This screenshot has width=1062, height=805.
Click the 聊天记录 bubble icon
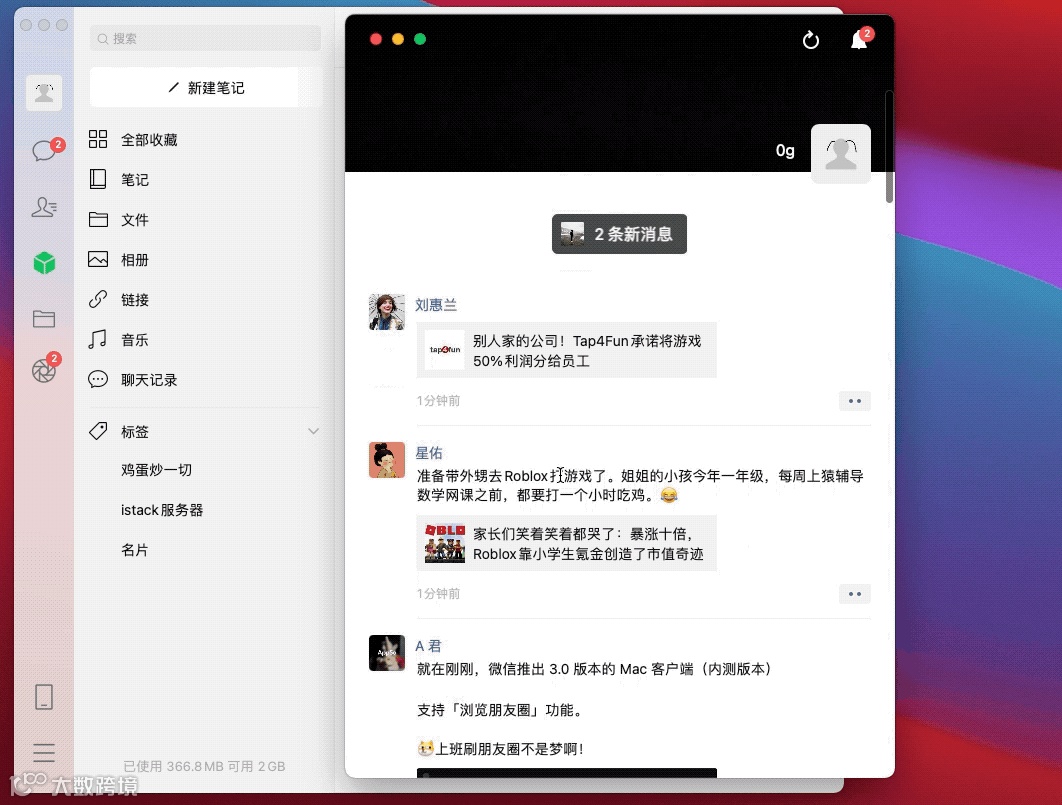(98, 379)
